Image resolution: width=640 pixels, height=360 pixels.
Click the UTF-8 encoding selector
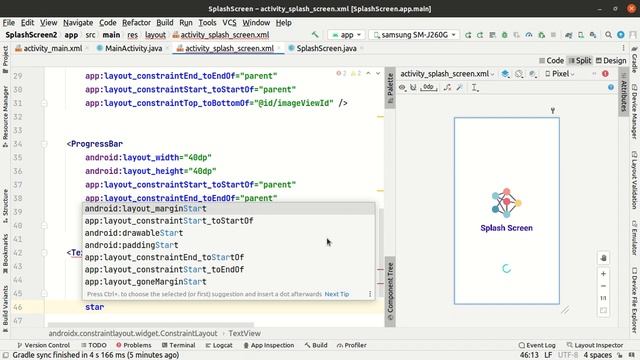(567, 355)
